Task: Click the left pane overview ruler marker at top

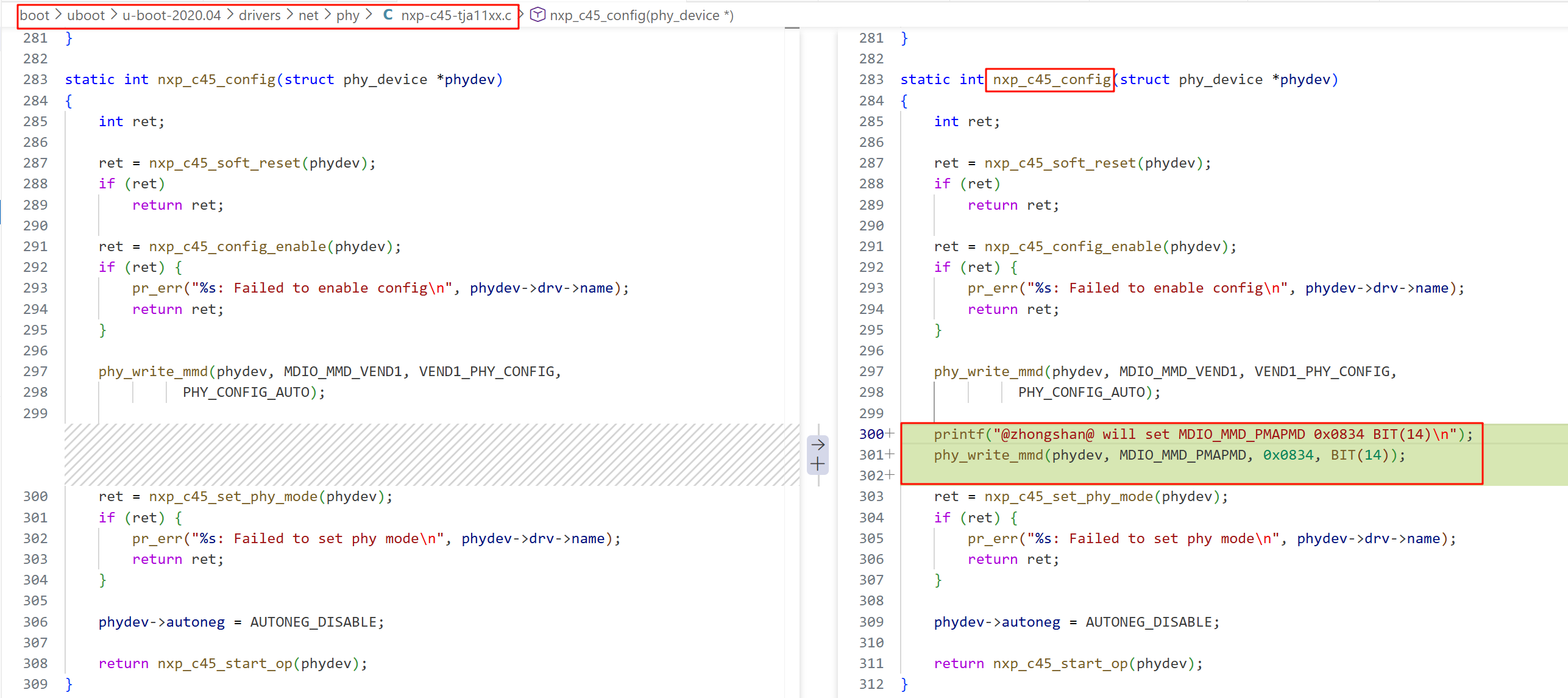Action: 792,28
